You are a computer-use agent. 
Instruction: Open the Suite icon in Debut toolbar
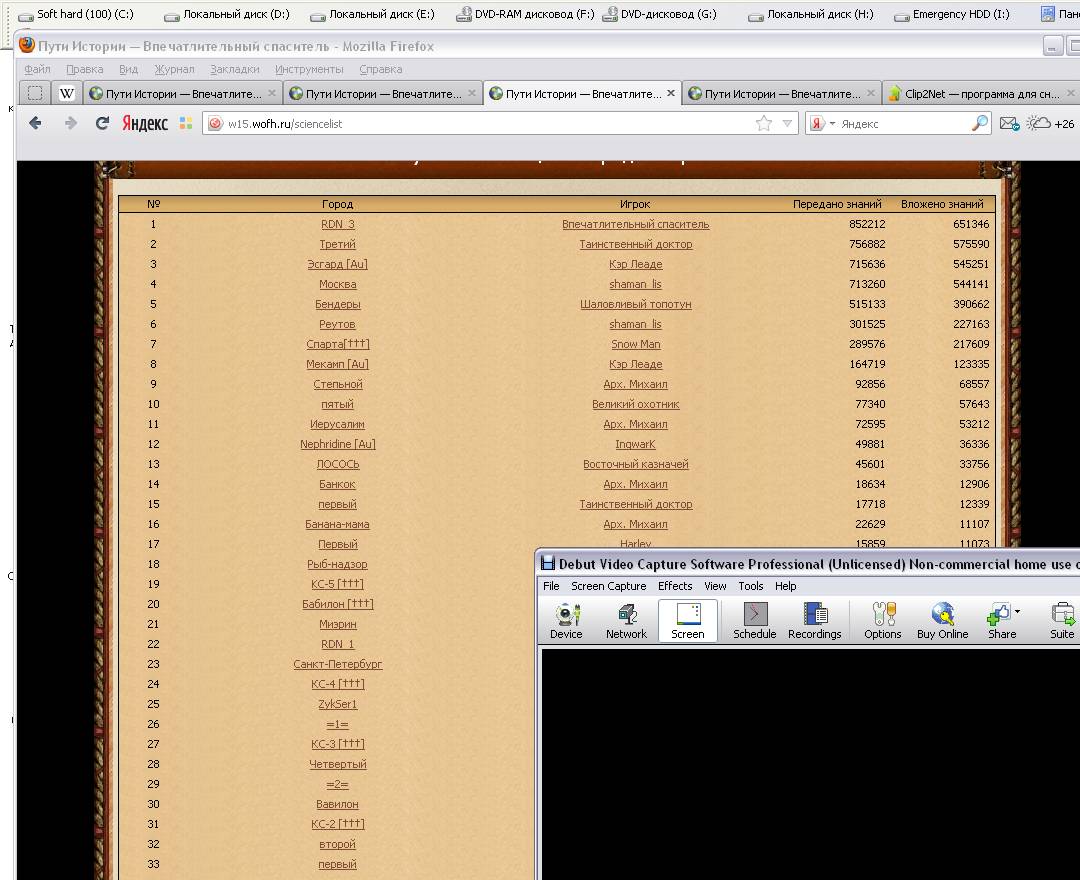click(x=1062, y=621)
